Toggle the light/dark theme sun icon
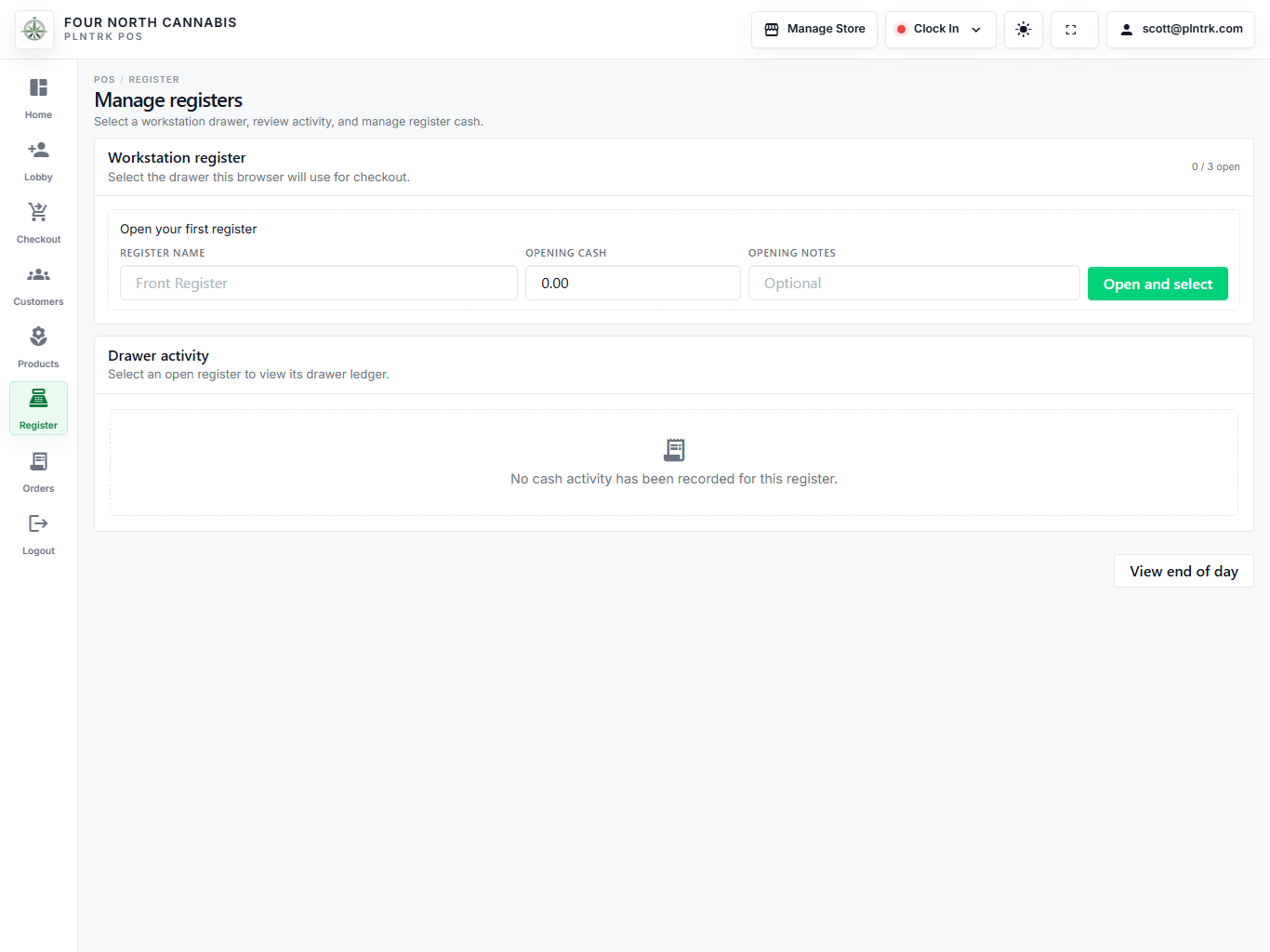This screenshot has height=952, width=1270. pos(1024,30)
